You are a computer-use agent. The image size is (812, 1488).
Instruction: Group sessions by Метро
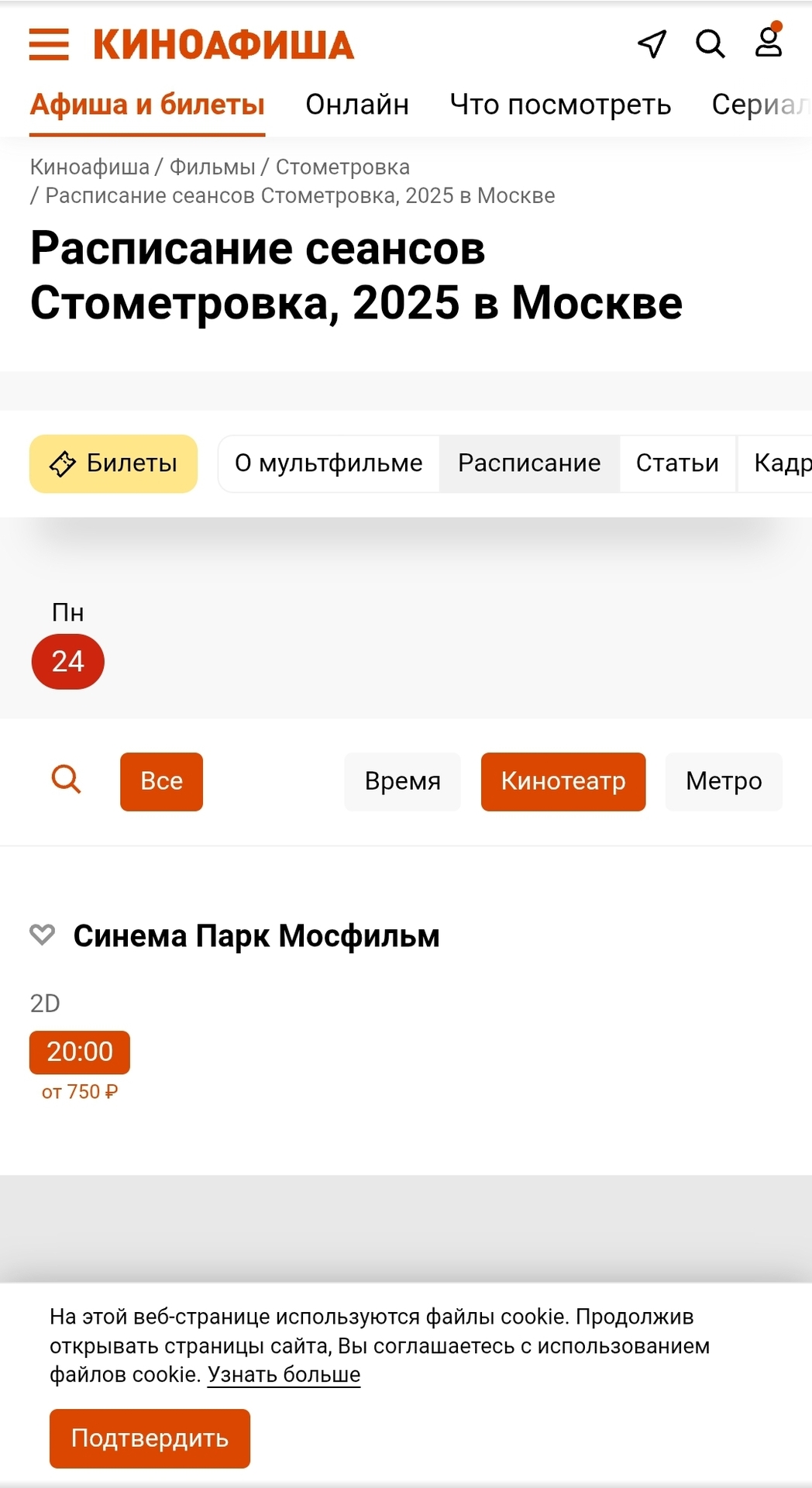tap(724, 781)
